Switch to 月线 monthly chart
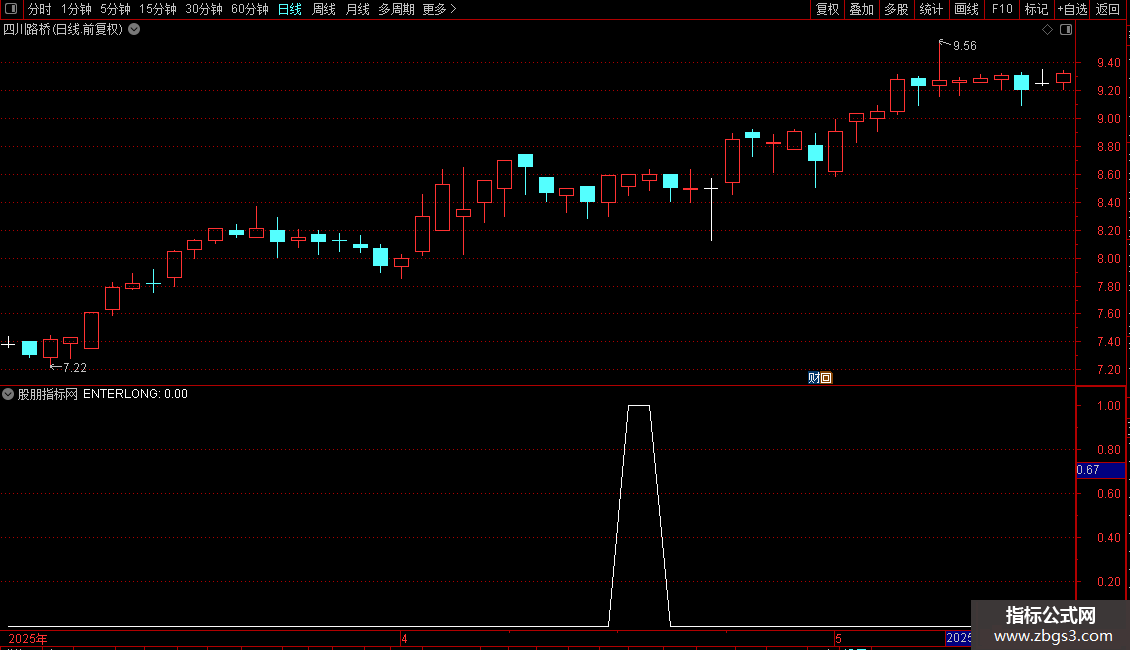Image resolution: width=1130 pixels, height=650 pixels. pyautogui.click(x=357, y=9)
